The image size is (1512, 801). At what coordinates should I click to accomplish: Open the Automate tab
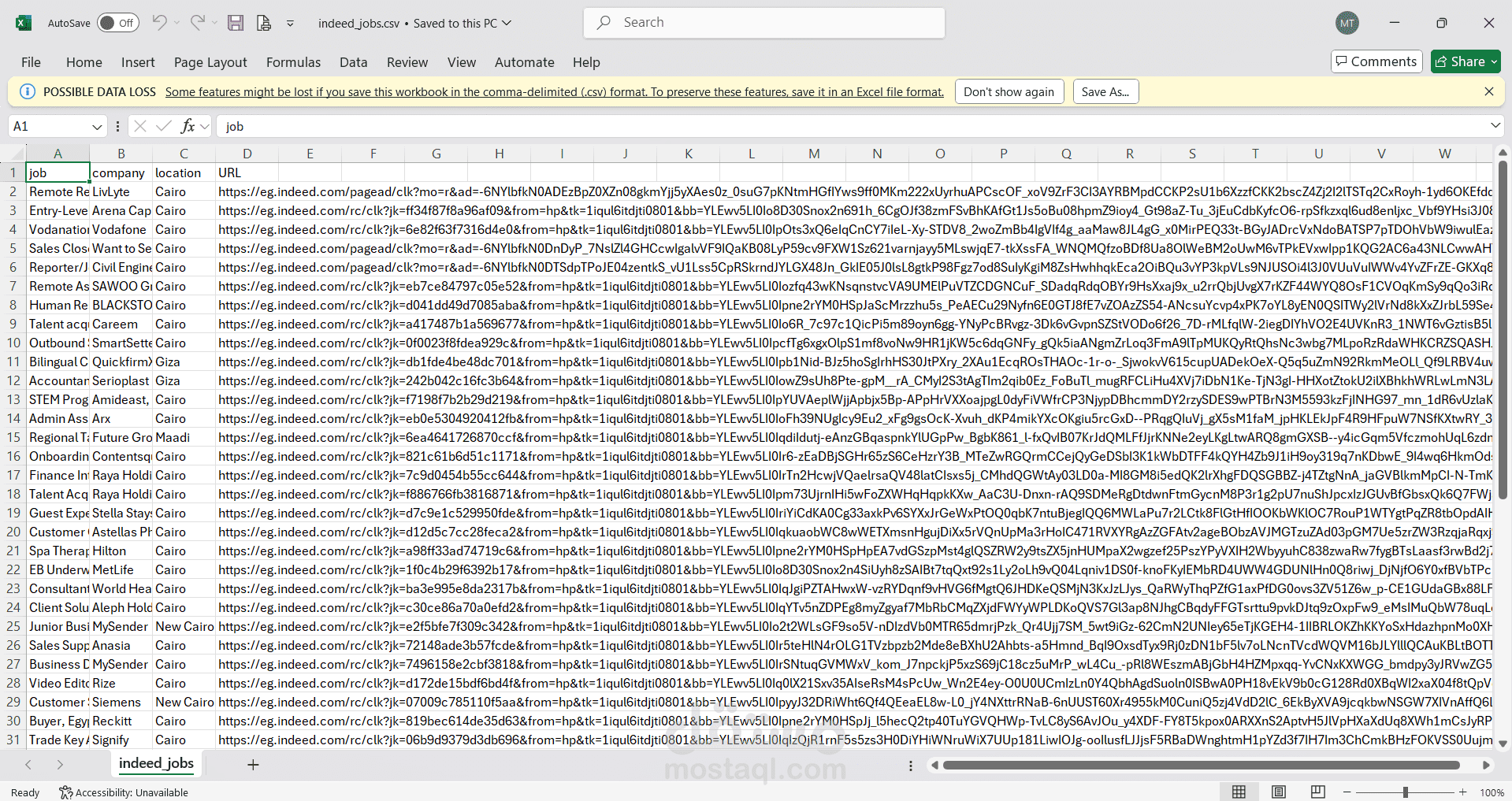525,62
